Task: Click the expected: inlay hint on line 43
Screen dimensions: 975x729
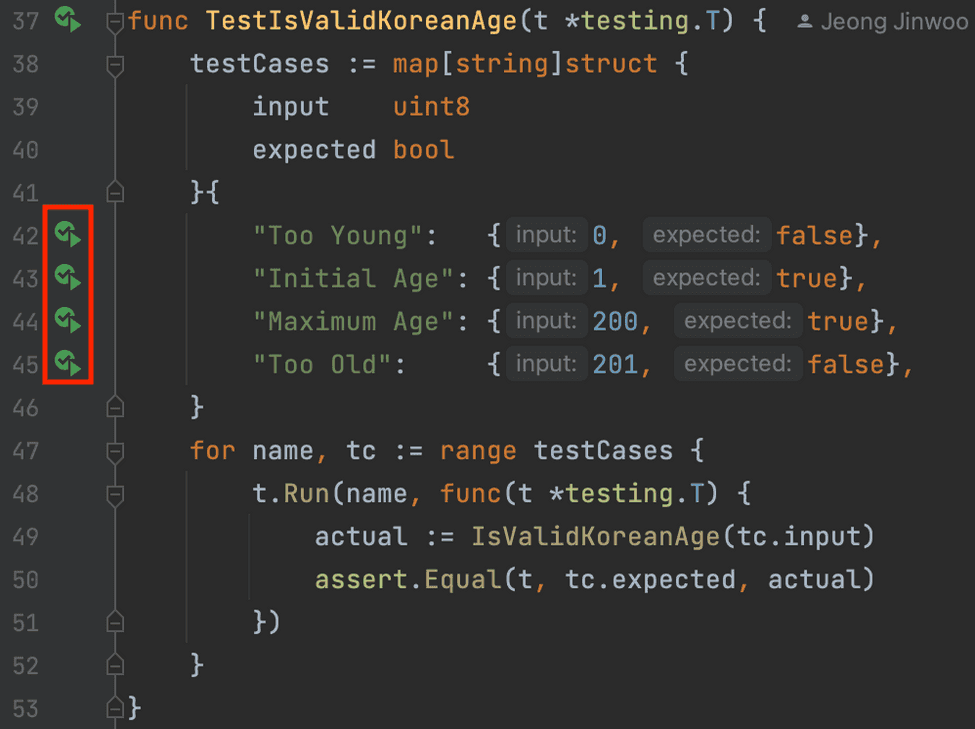Action: coord(707,278)
